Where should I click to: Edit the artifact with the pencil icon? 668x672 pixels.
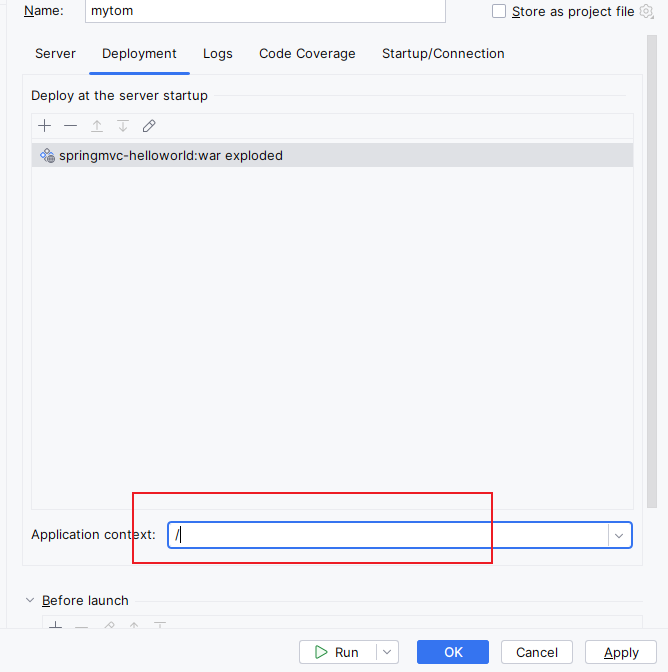(149, 126)
